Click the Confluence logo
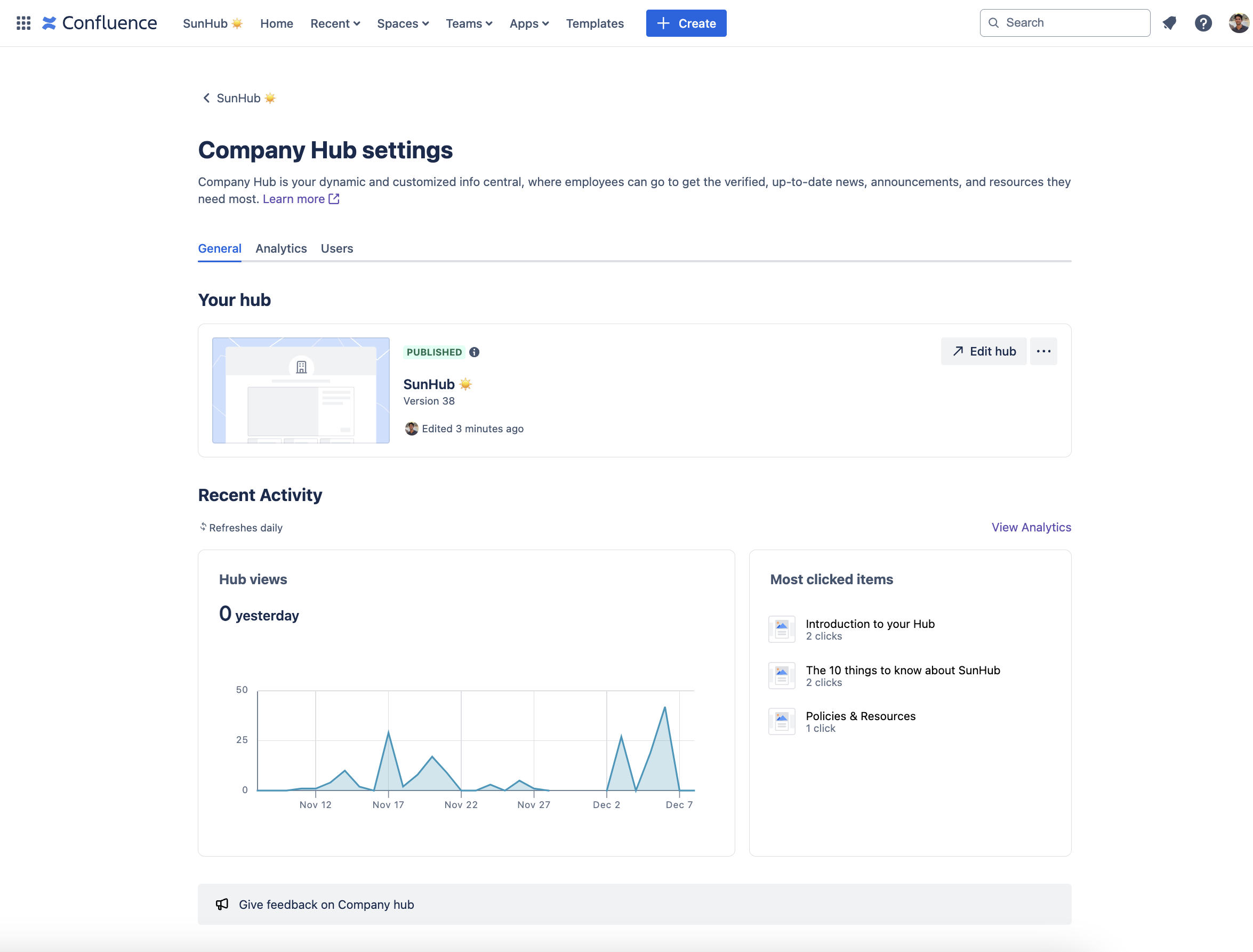This screenshot has height=952, width=1253. (100, 23)
